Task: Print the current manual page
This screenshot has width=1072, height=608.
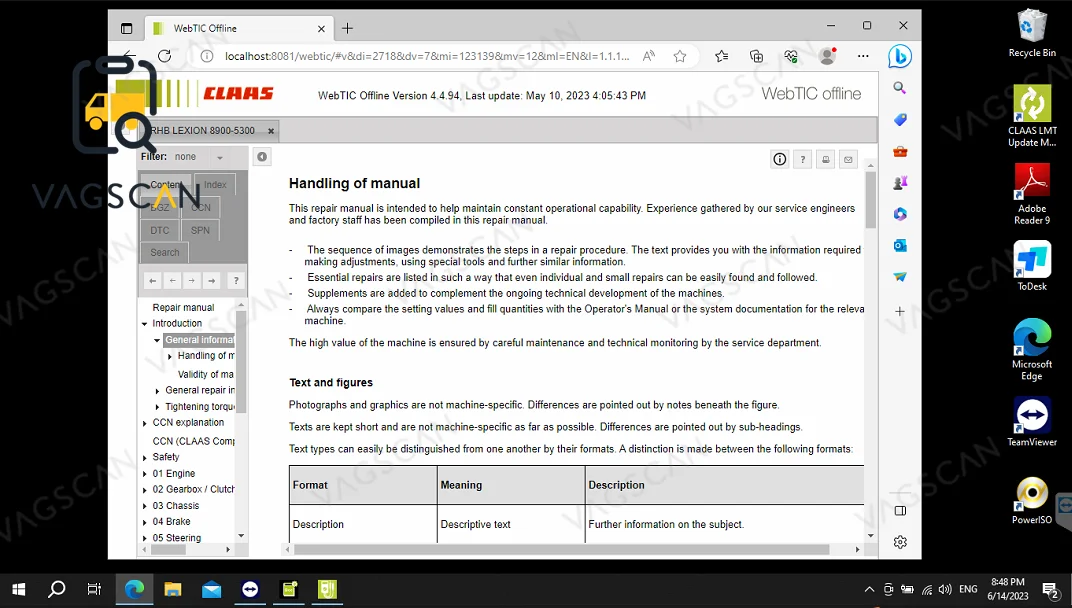Action: pyautogui.click(x=825, y=159)
